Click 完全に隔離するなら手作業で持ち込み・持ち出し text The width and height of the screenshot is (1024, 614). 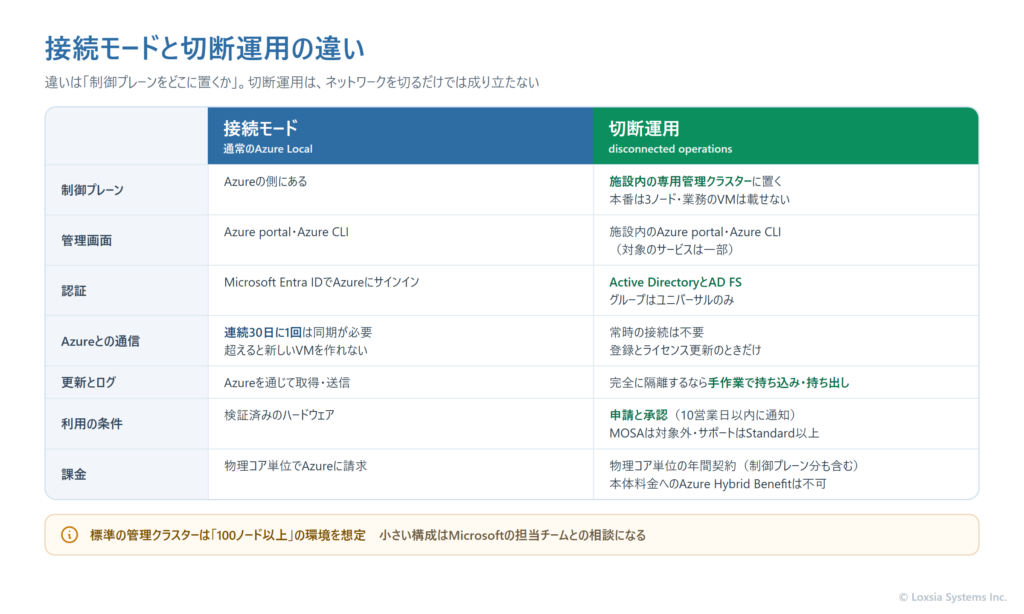coord(729,383)
